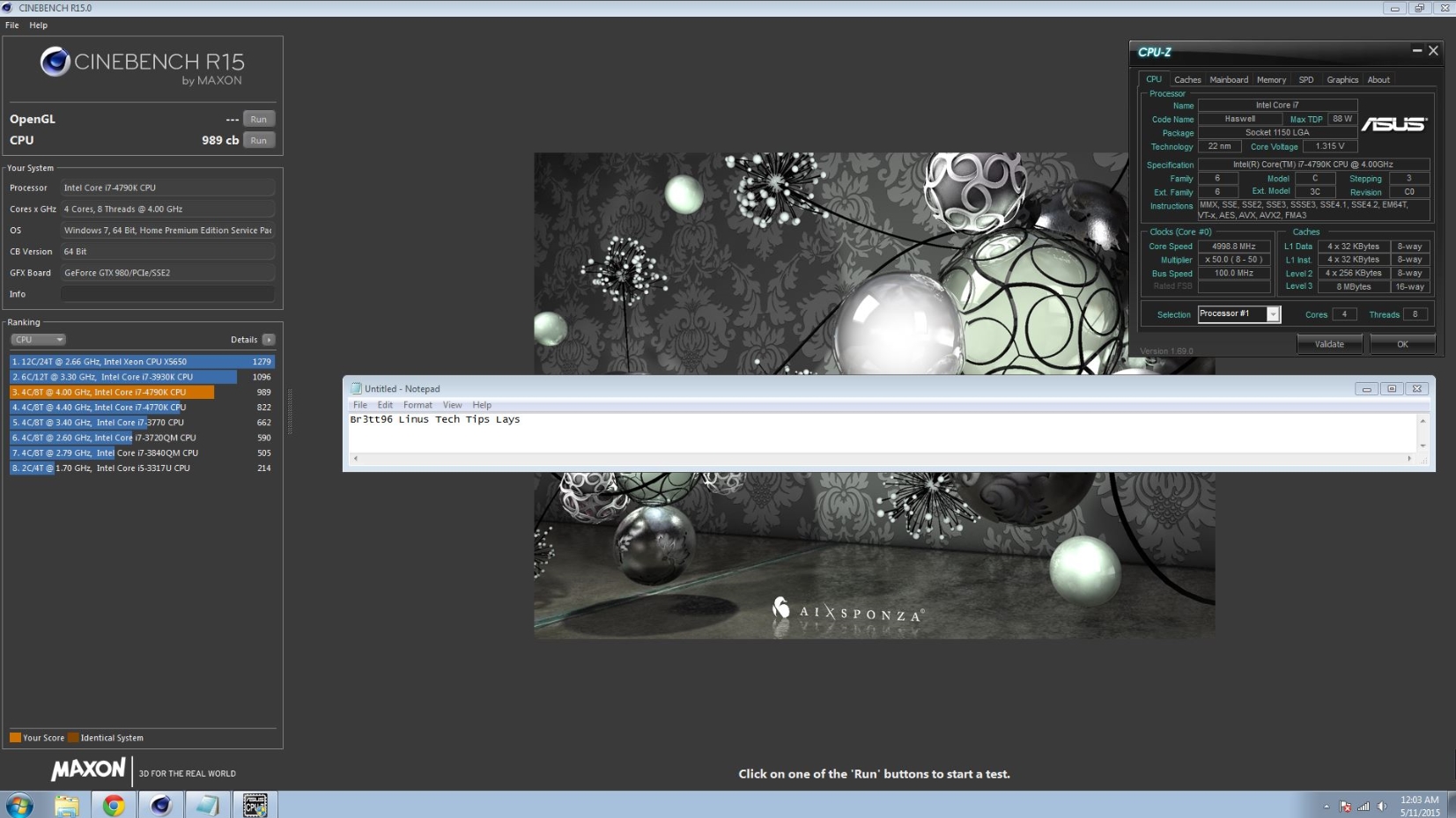
Task: Click the empty Info field
Action: (x=167, y=294)
